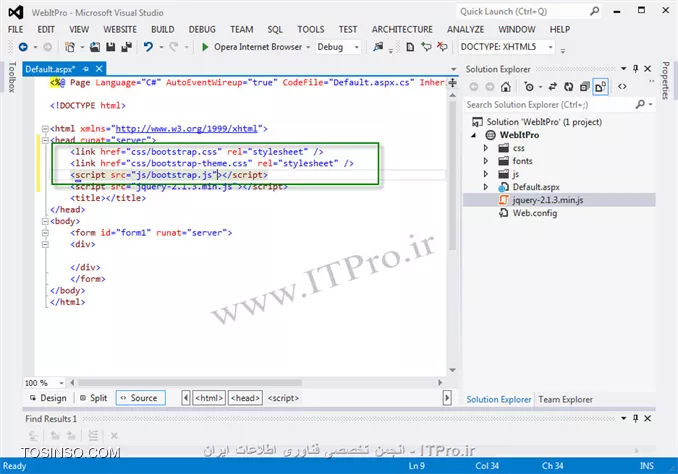Click the Home icon in Solution Explorer
This screenshot has width=678, height=474.
[505, 86]
